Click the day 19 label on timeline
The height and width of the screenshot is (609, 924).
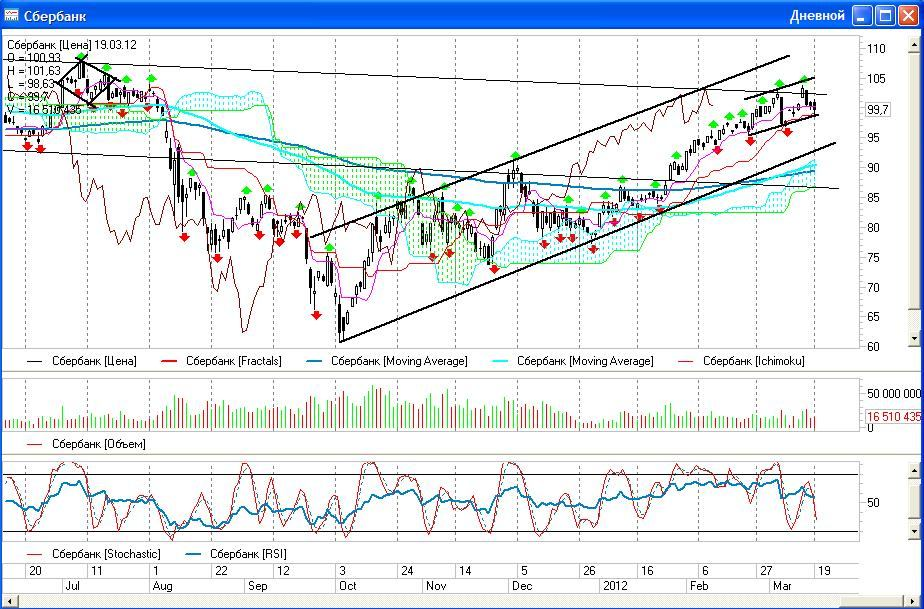tap(824, 571)
